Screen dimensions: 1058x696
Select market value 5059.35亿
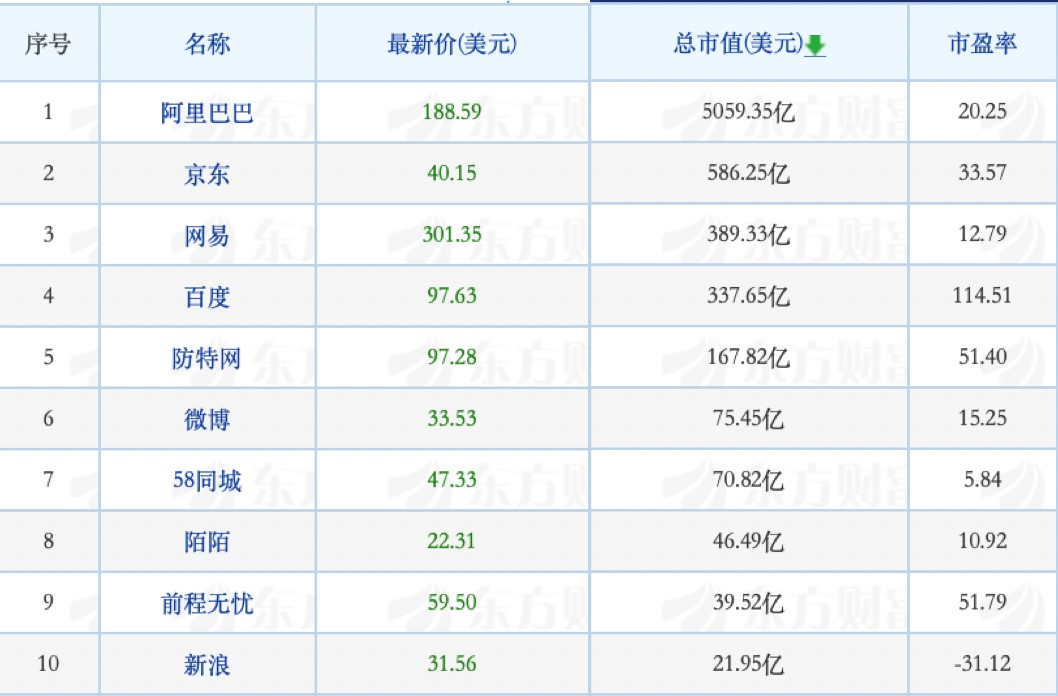point(748,111)
